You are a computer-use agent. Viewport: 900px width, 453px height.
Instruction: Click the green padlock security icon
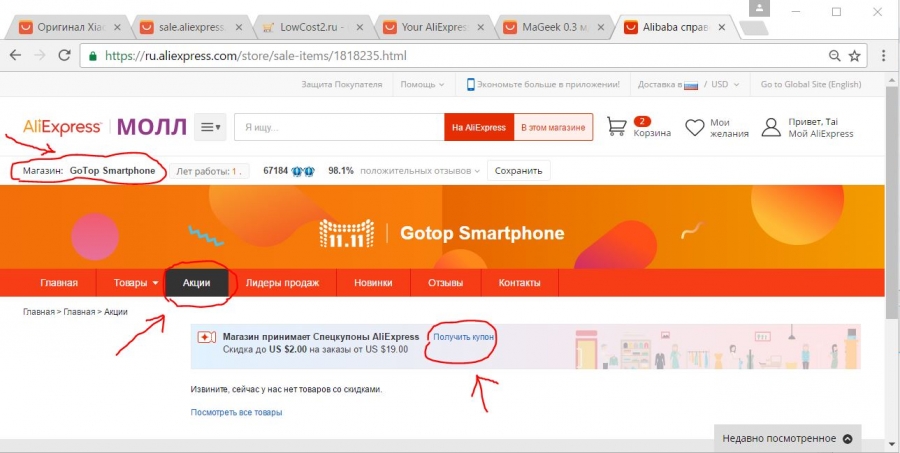[92, 56]
